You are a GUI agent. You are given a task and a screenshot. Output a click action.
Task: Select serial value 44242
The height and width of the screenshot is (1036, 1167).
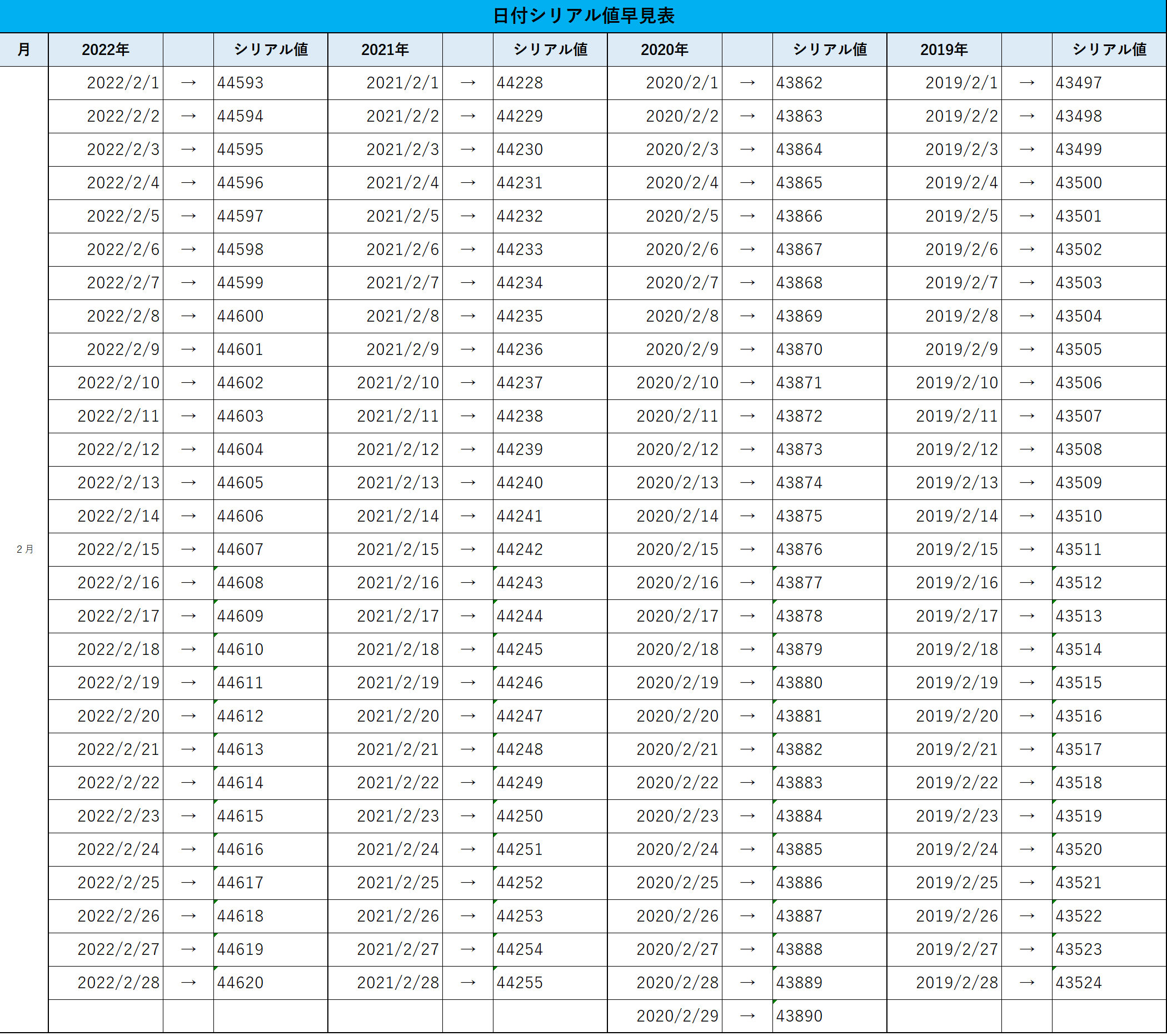coord(550,550)
